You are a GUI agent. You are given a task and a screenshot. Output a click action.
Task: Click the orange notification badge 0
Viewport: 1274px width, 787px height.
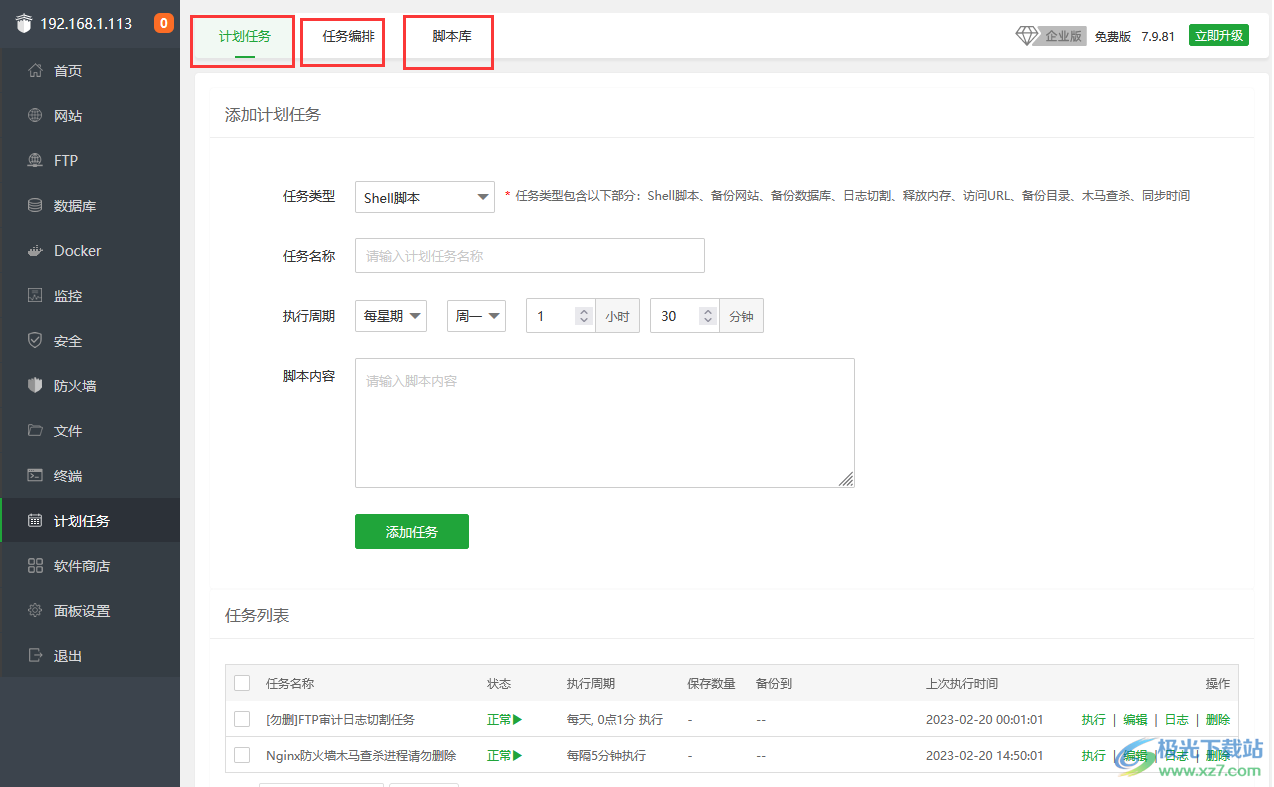164,23
